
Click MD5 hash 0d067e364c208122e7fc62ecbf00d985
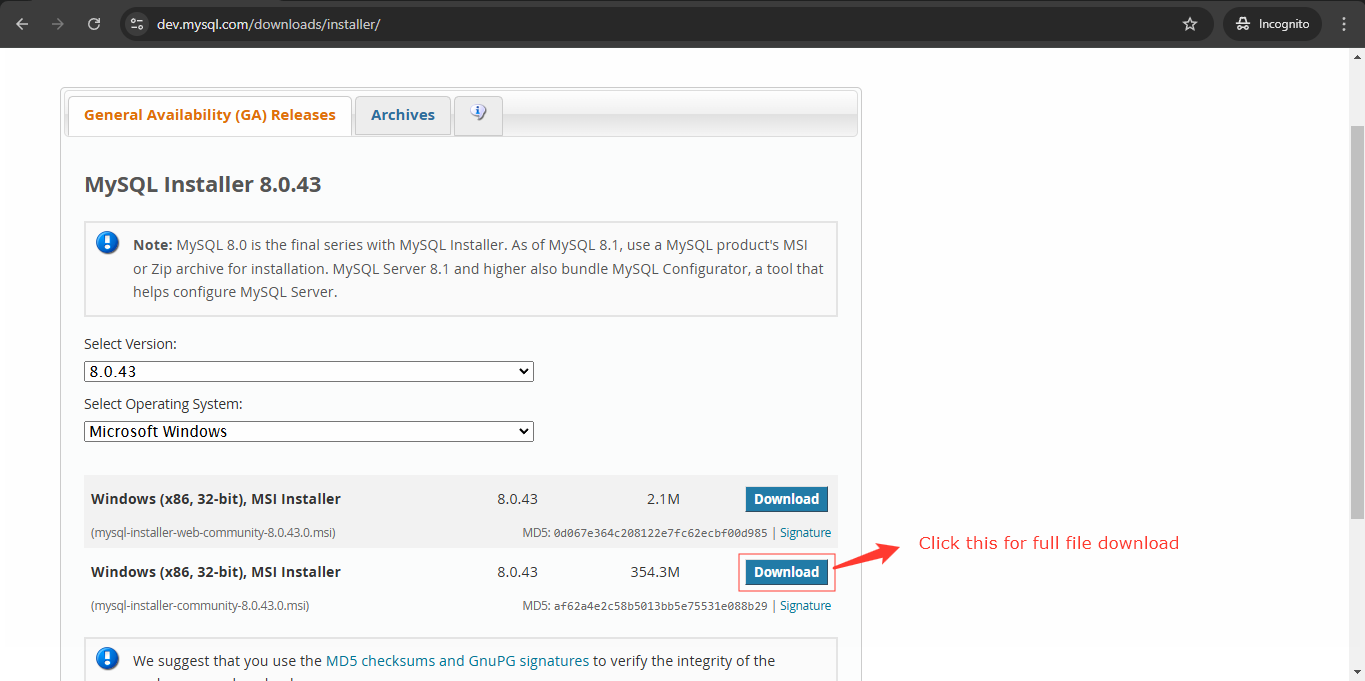click(x=660, y=533)
